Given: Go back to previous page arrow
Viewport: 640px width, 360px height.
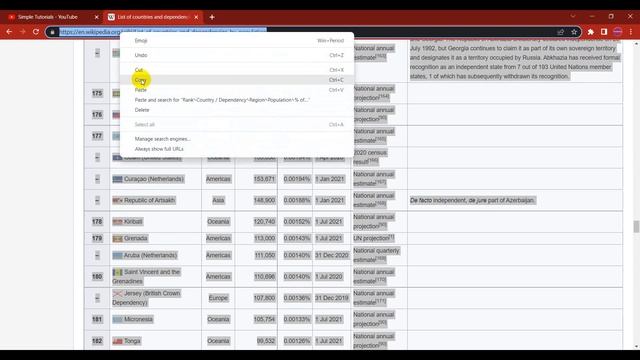Looking at the screenshot, I should coord(9,32).
